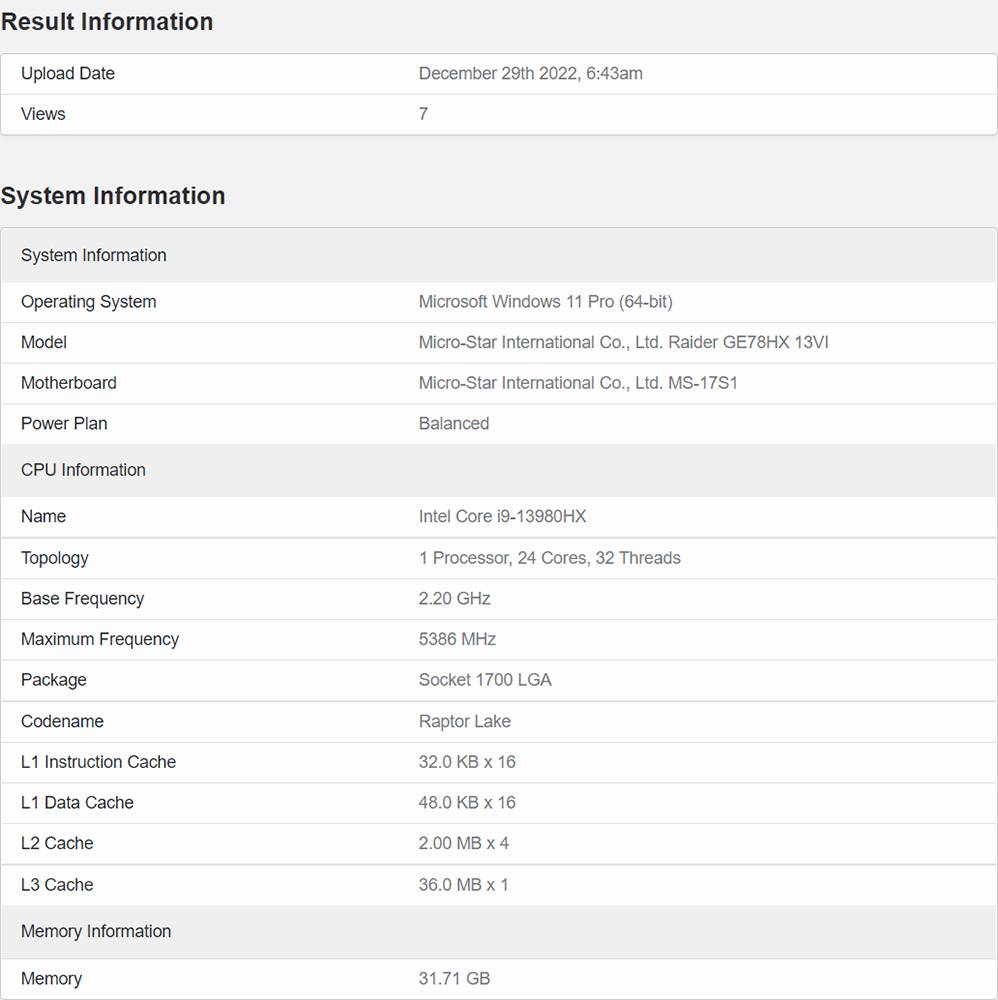Click the System Information page heading
The image size is (998, 1000).
(x=113, y=196)
